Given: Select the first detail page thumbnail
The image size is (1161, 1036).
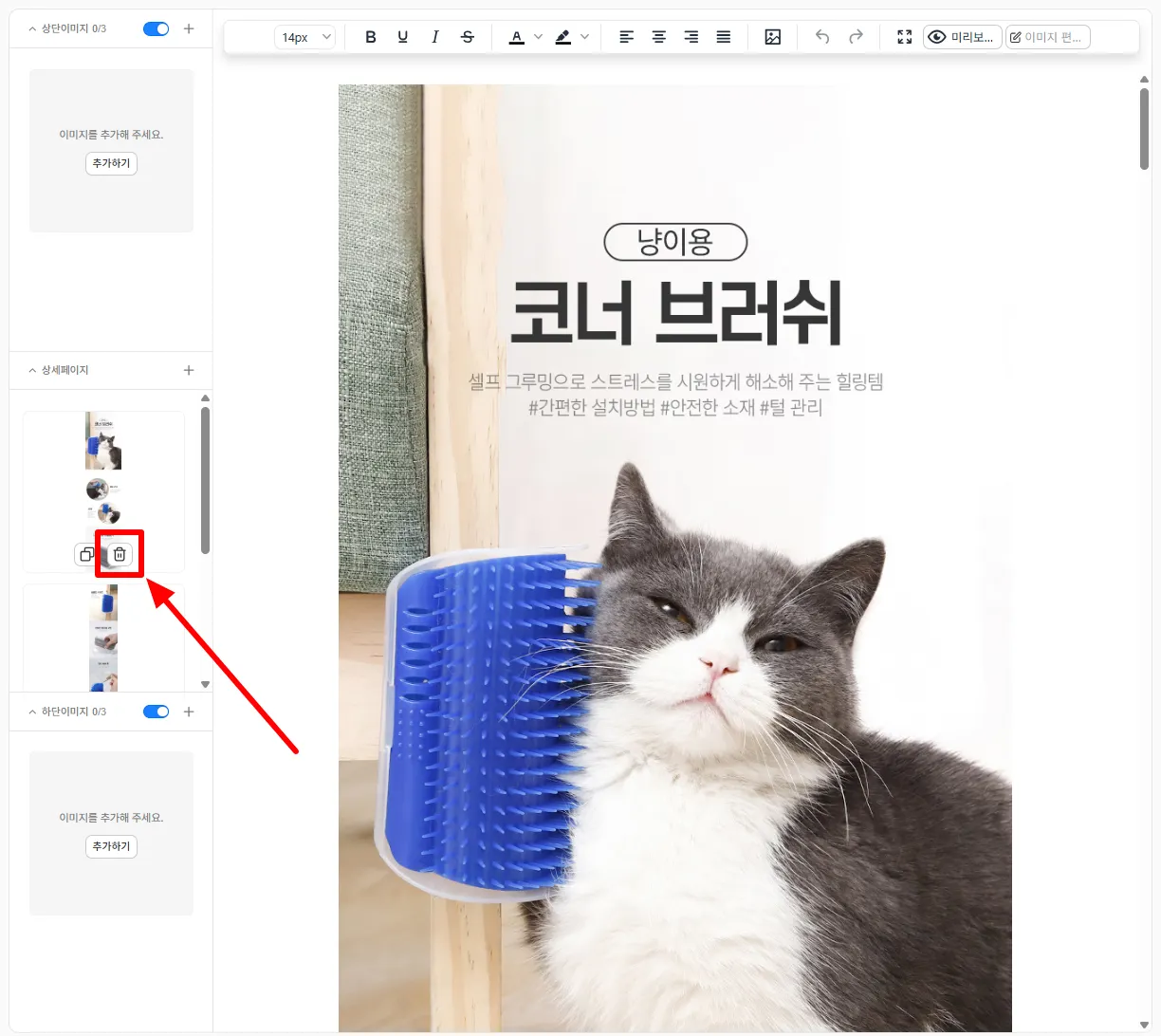Looking at the screenshot, I should 103,491.
